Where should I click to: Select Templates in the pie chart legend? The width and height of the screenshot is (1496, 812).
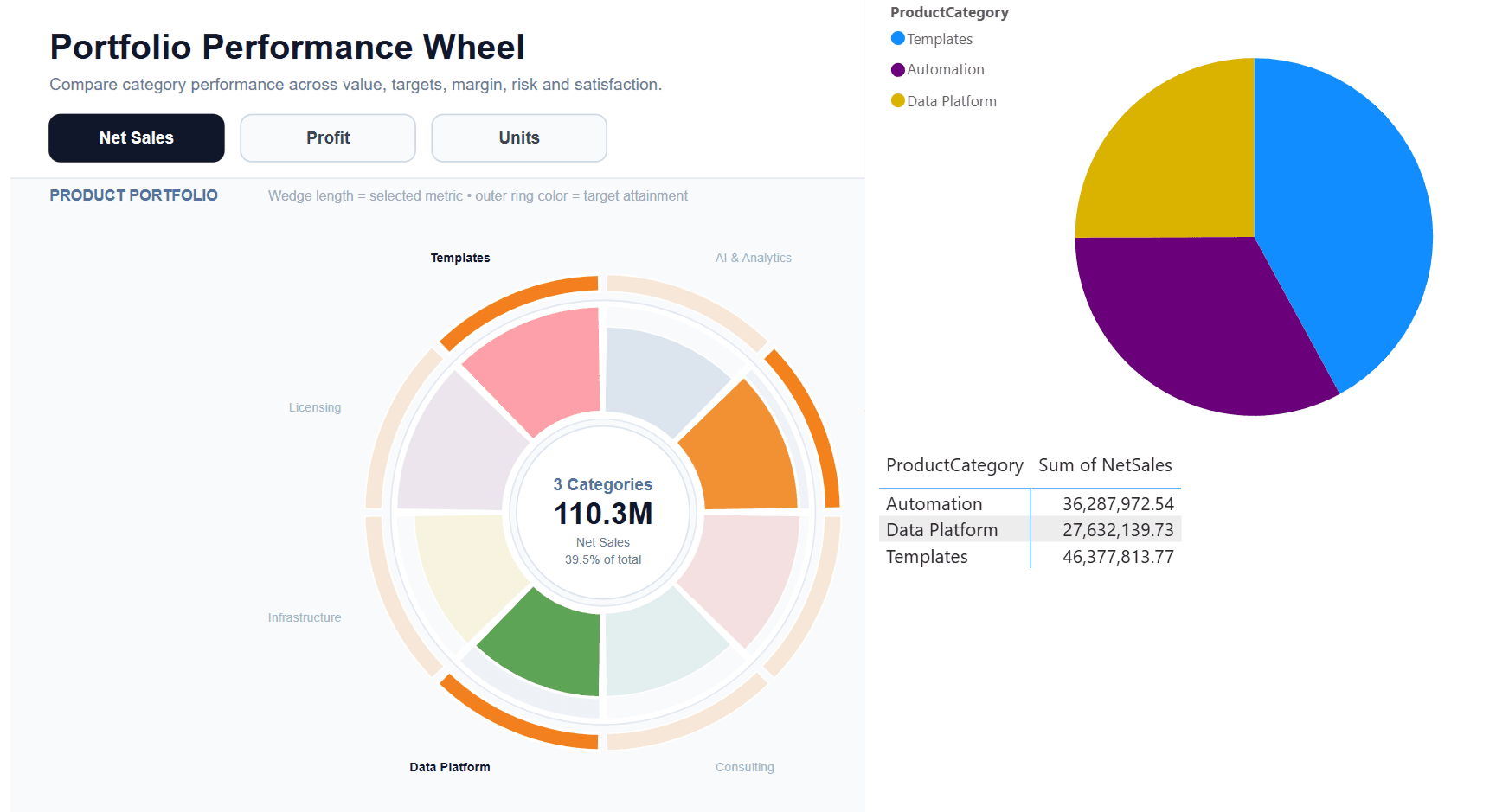pos(940,39)
